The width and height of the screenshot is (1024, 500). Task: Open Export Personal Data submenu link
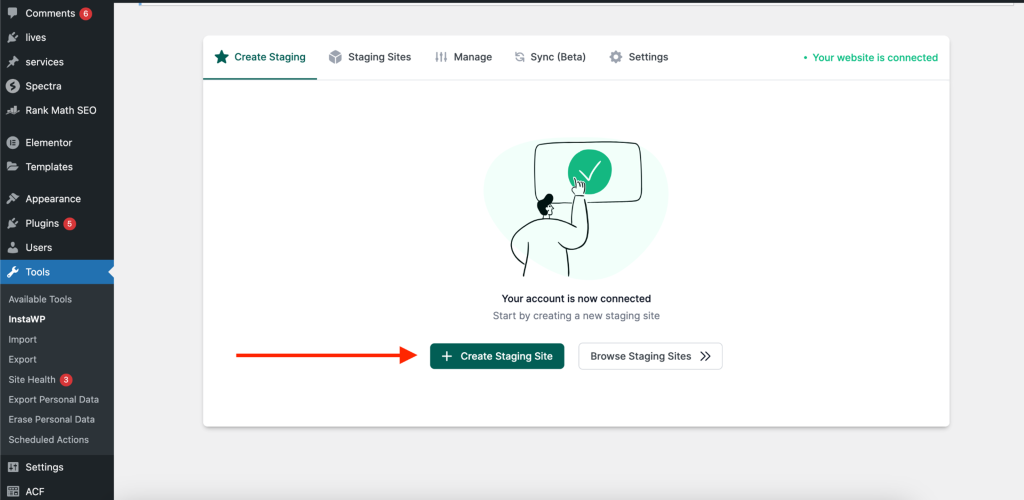[x=54, y=399]
